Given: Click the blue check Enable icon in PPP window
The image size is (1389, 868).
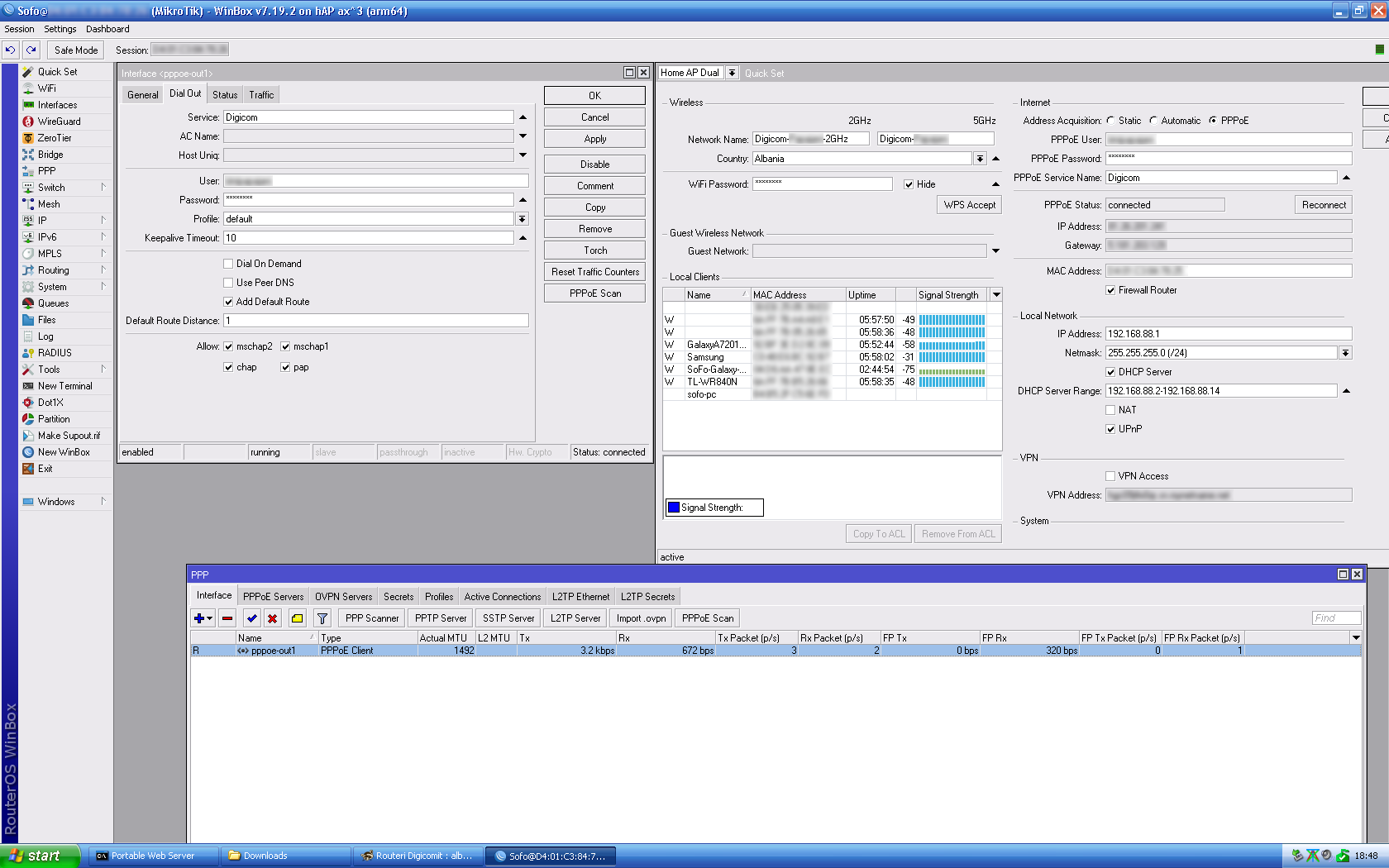Looking at the screenshot, I should (x=252, y=618).
